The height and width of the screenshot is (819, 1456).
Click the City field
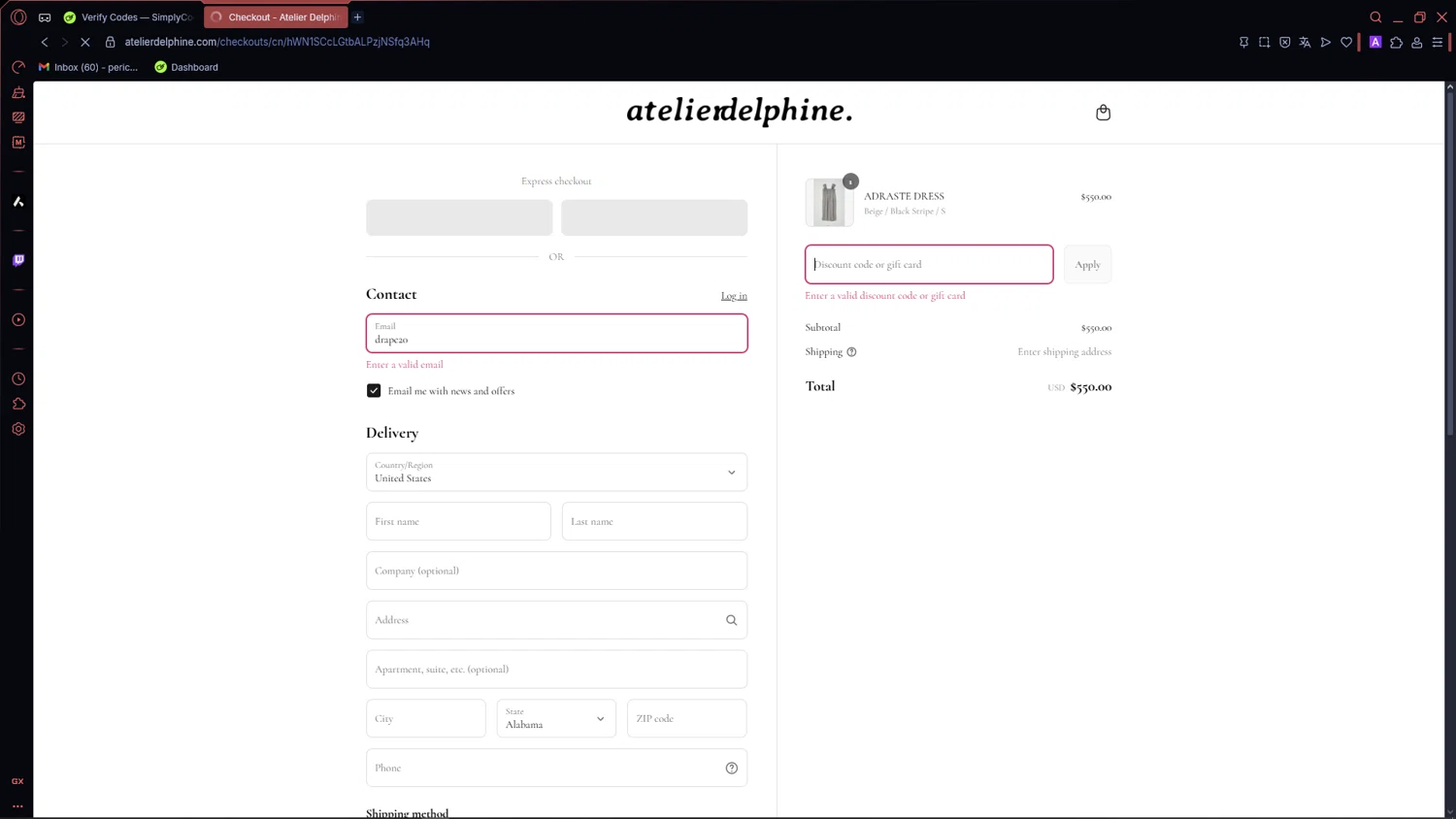point(426,719)
